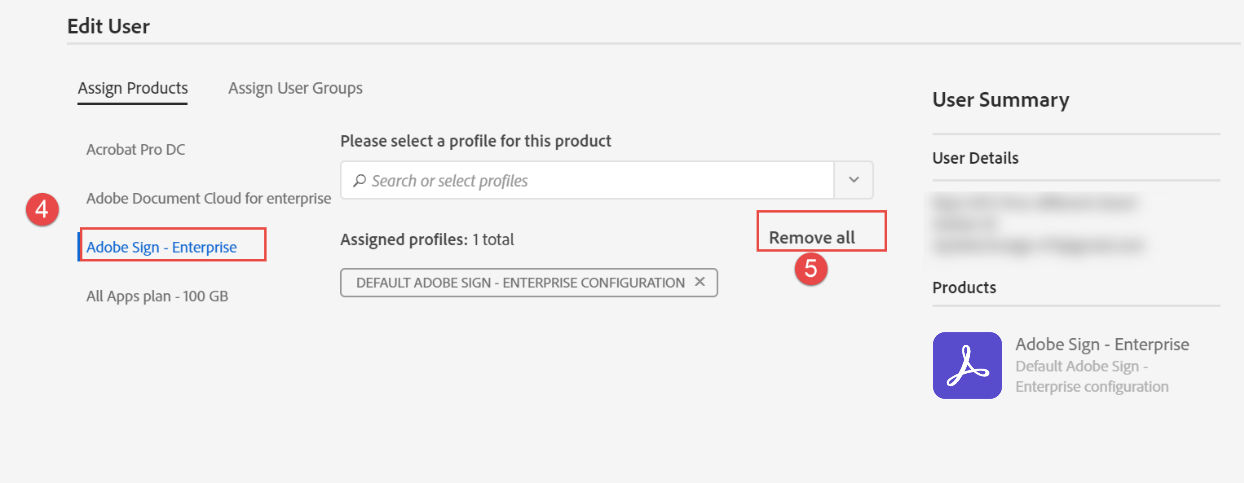Click the search magnifier icon in profiles field
The width and height of the screenshot is (1244, 483).
click(x=359, y=181)
